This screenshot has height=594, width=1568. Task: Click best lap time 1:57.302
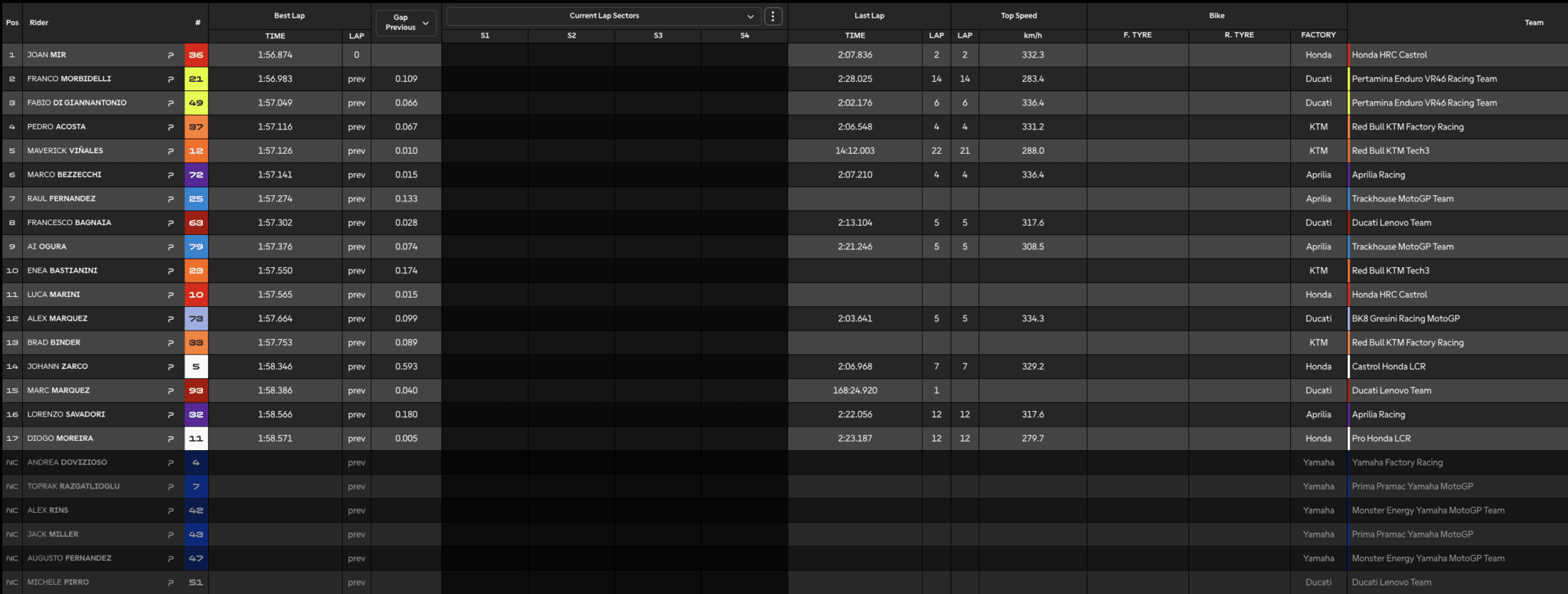[x=275, y=223]
